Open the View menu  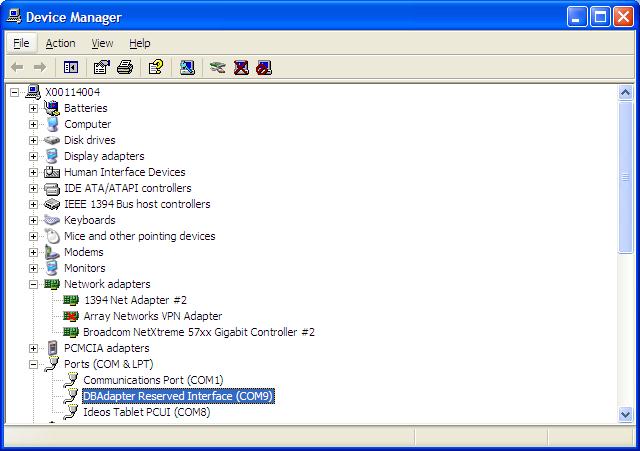102,43
